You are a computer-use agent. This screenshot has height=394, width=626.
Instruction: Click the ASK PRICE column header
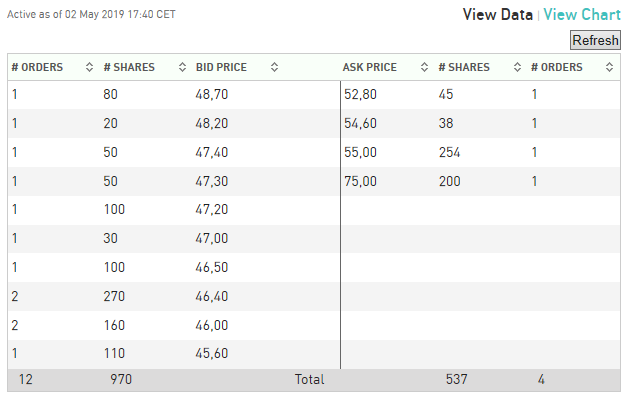coord(370,67)
